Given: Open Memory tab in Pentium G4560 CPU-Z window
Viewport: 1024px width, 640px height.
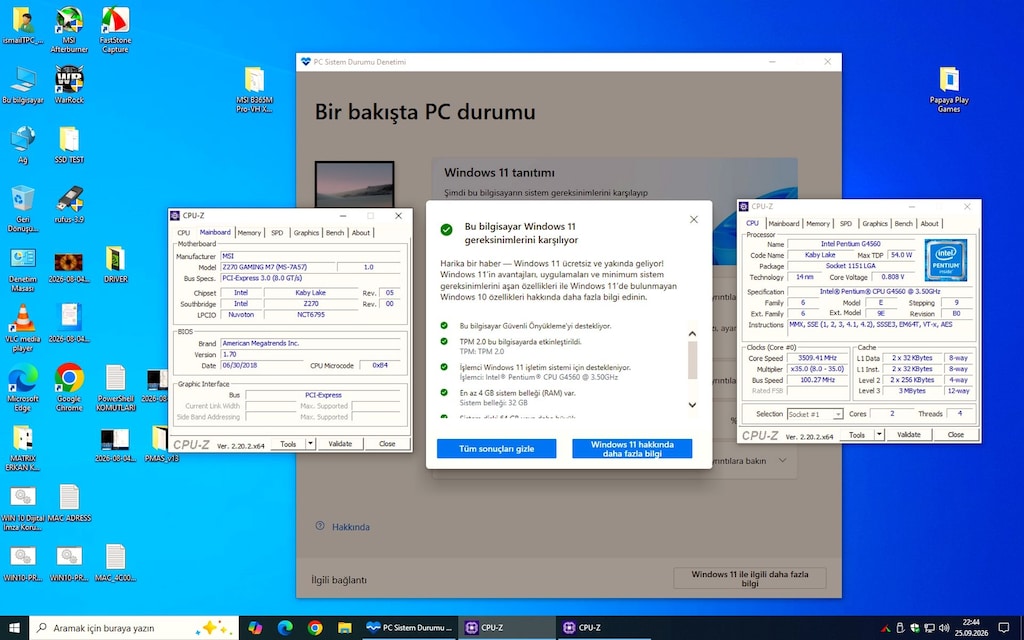Looking at the screenshot, I should pos(818,223).
